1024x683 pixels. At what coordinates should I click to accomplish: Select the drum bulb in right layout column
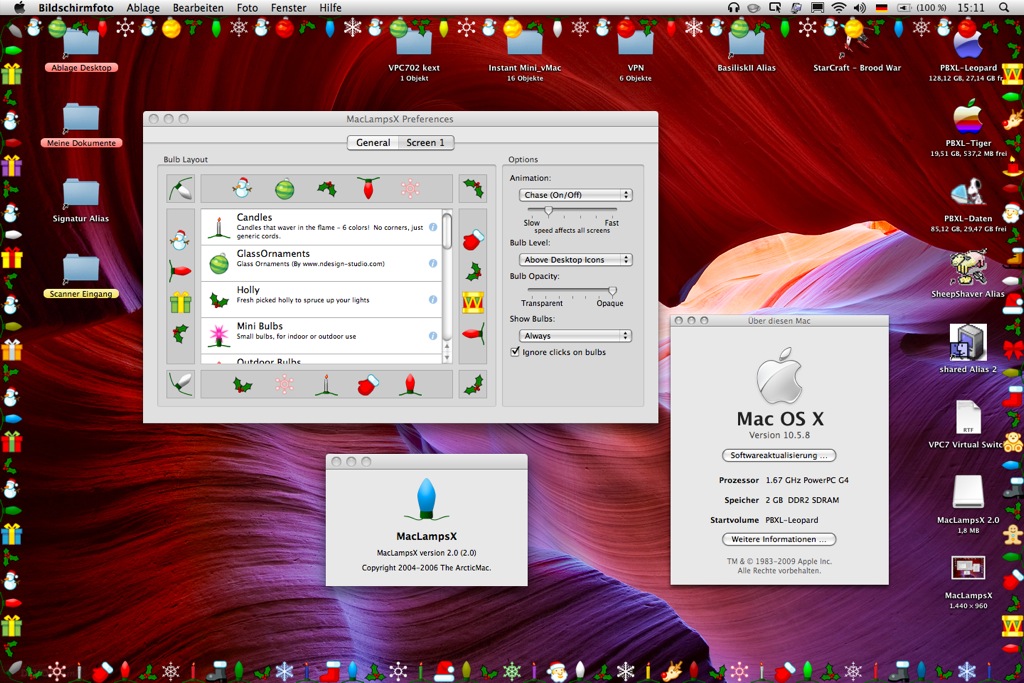473,301
